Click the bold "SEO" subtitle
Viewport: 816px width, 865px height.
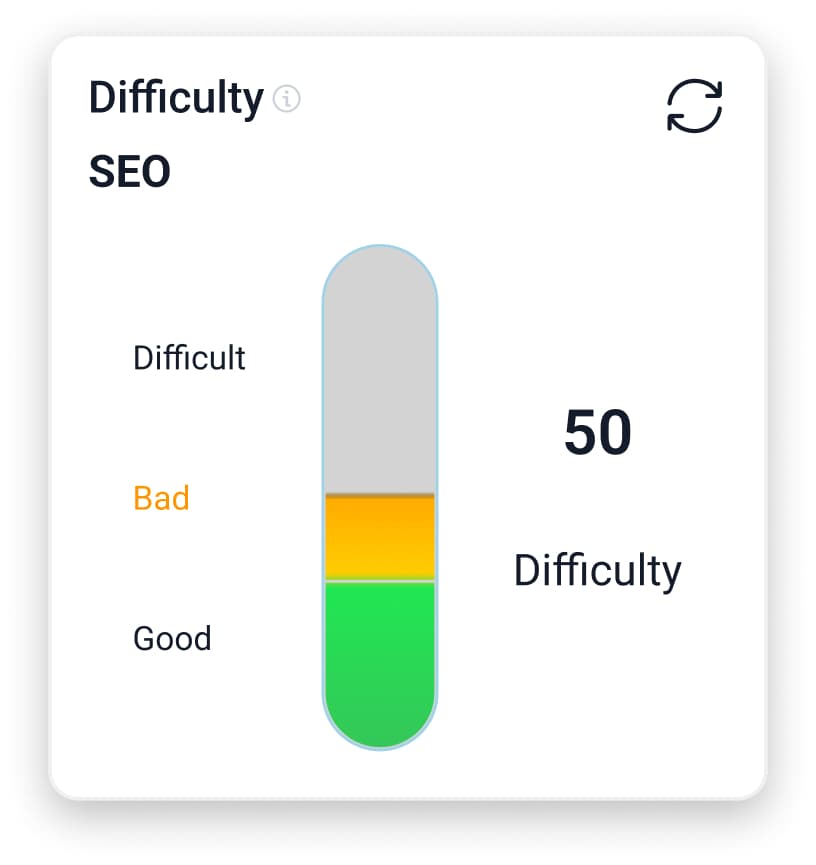tap(130, 172)
